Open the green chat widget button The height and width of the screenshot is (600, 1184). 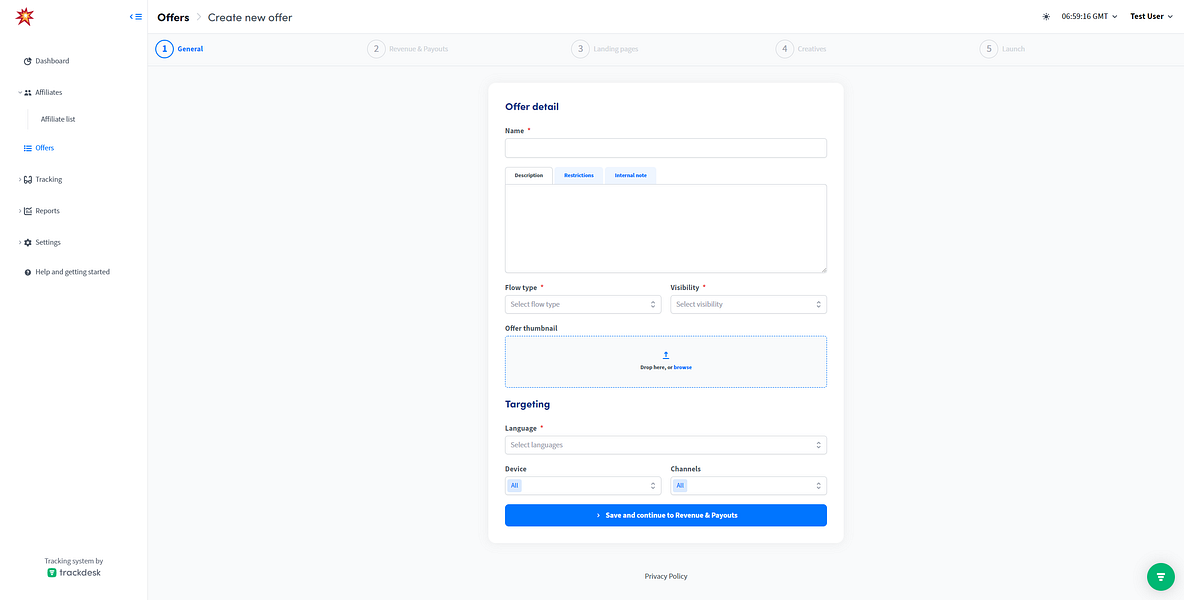coord(1161,577)
